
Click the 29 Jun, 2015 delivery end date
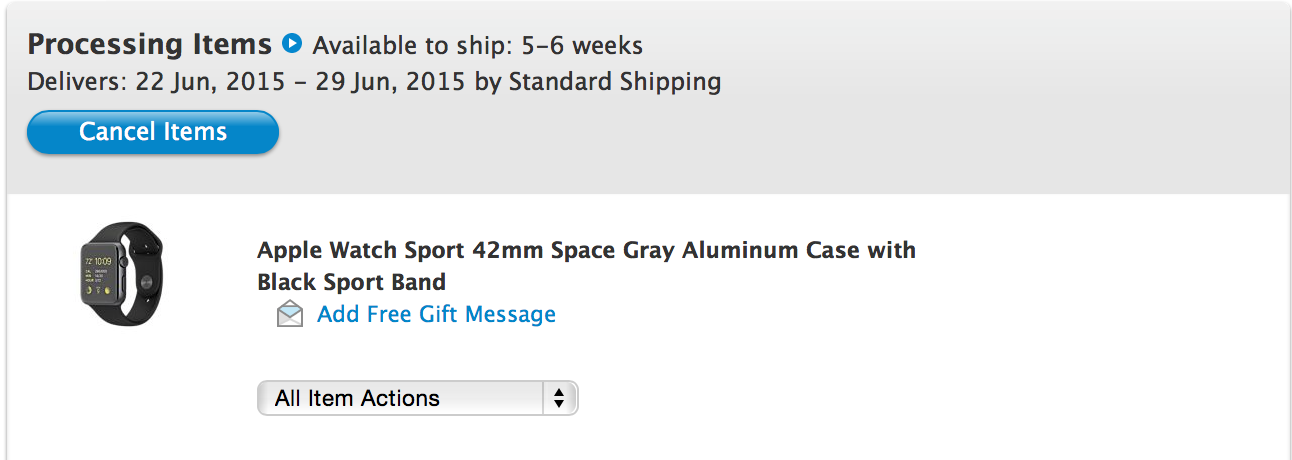point(390,82)
